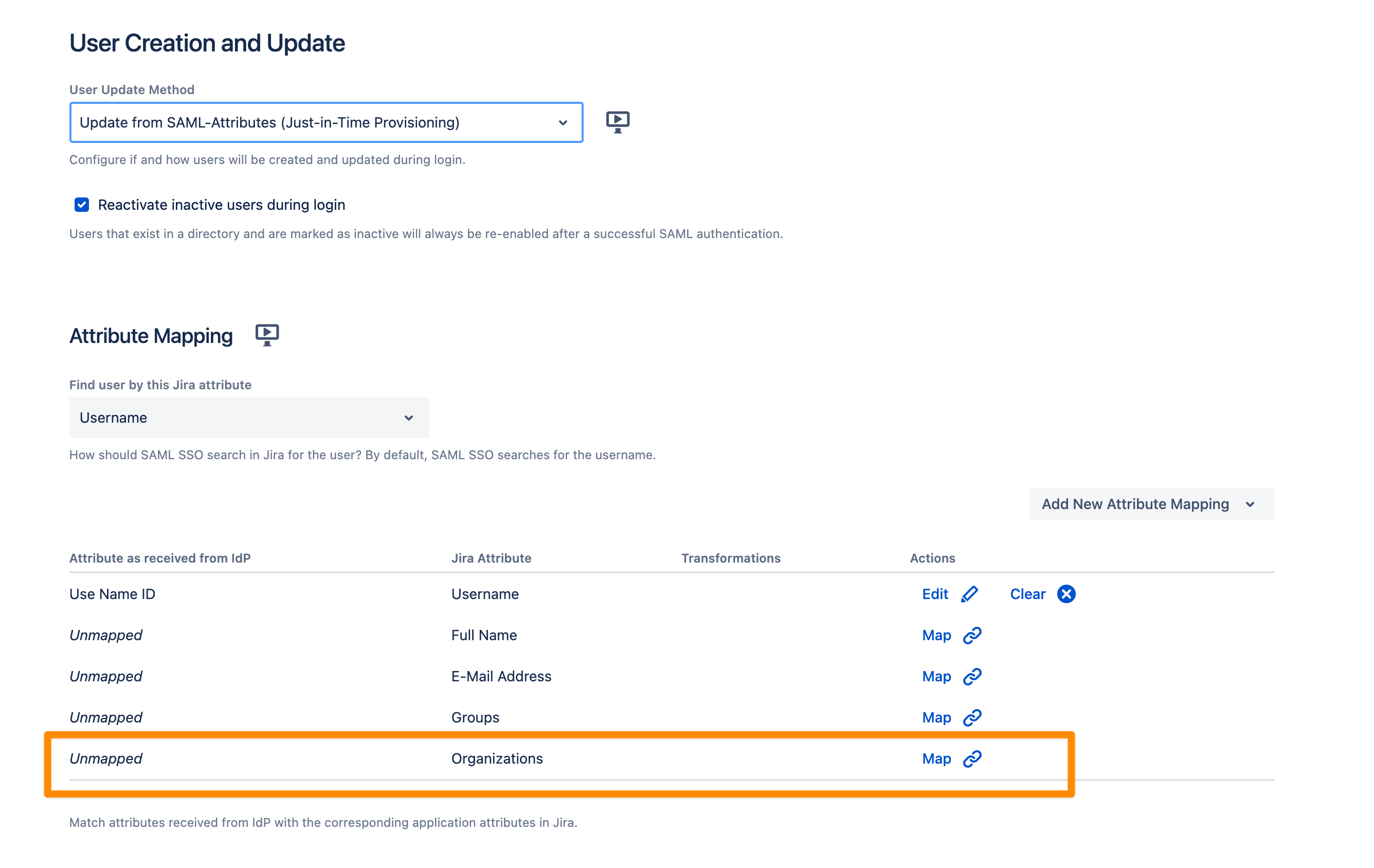Click the 'Jira Attribute' column header

(491, 558)
